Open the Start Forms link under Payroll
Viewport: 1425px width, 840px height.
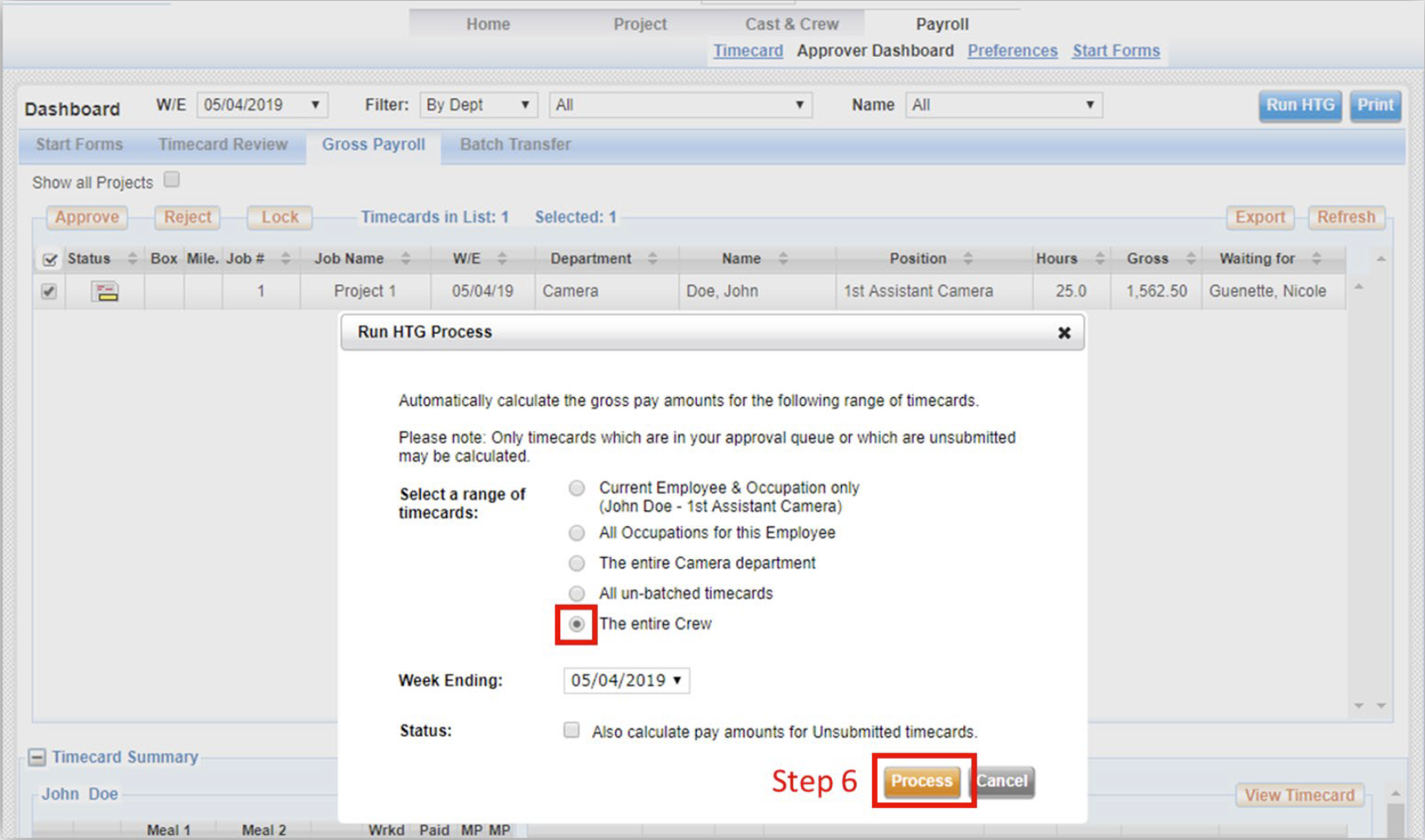click(1116, 51)
